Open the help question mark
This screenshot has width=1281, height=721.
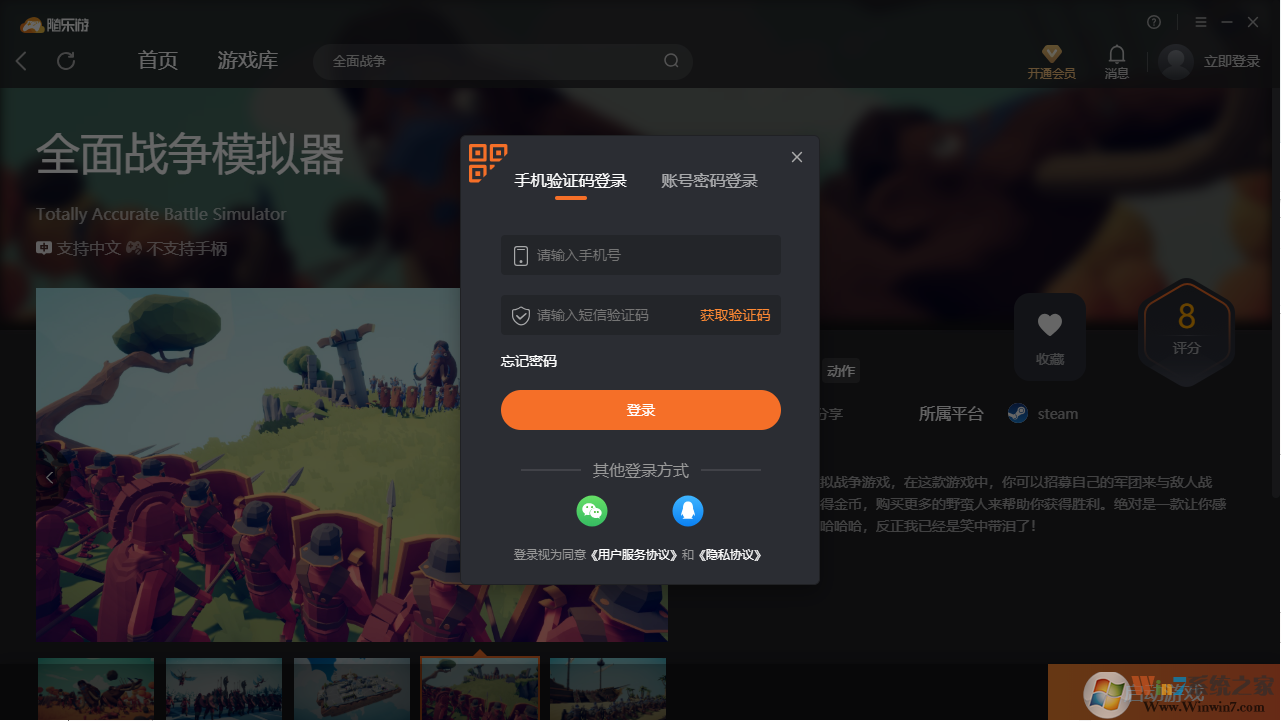[1153, 21]
